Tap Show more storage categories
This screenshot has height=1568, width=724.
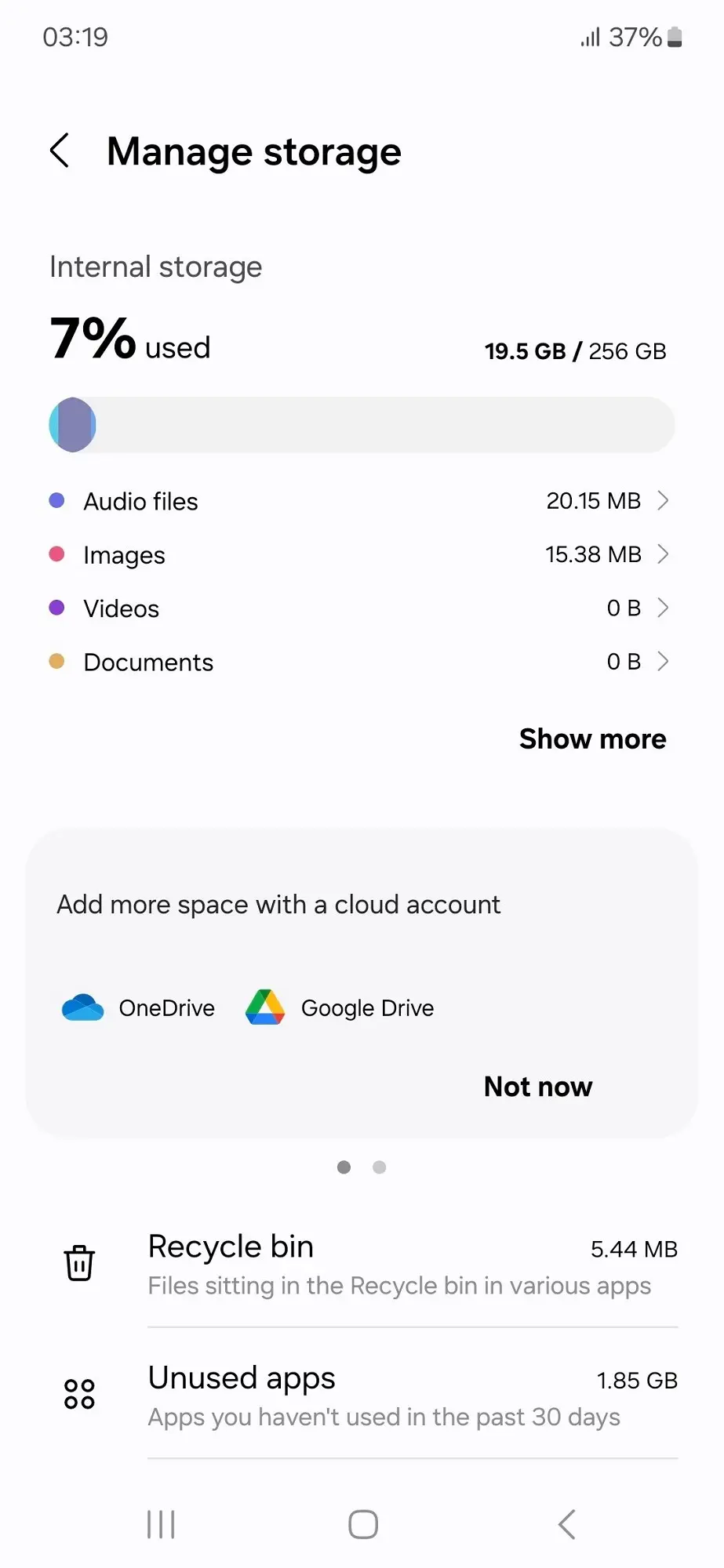[x=592, y=739]
